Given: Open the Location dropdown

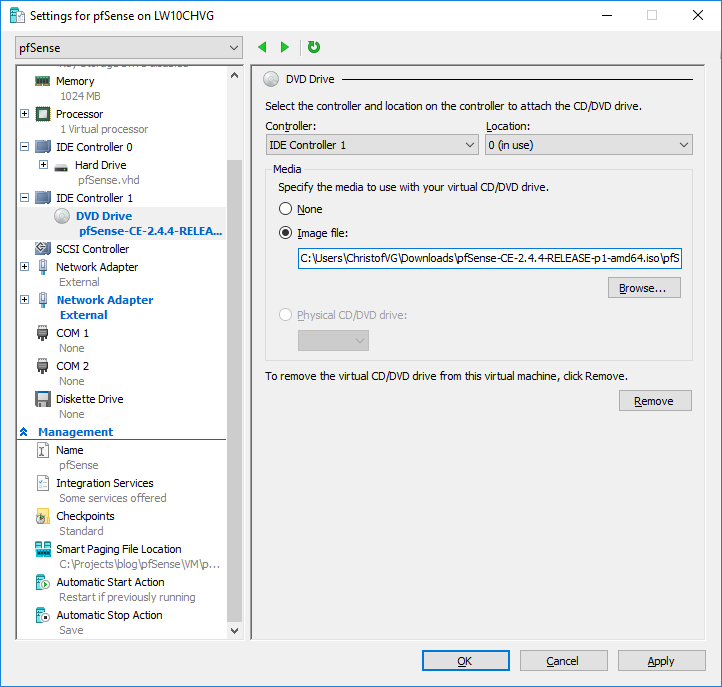Looking at the screenshot, I should (x=588, y=145).
